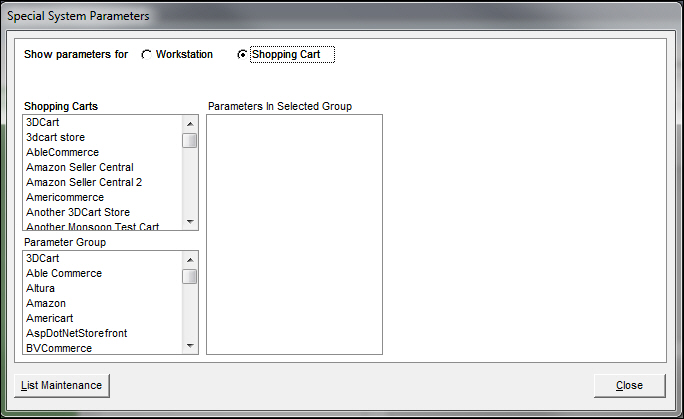Select Amazon Seller Central cart
684x419 pixels.
click(103, 167)
